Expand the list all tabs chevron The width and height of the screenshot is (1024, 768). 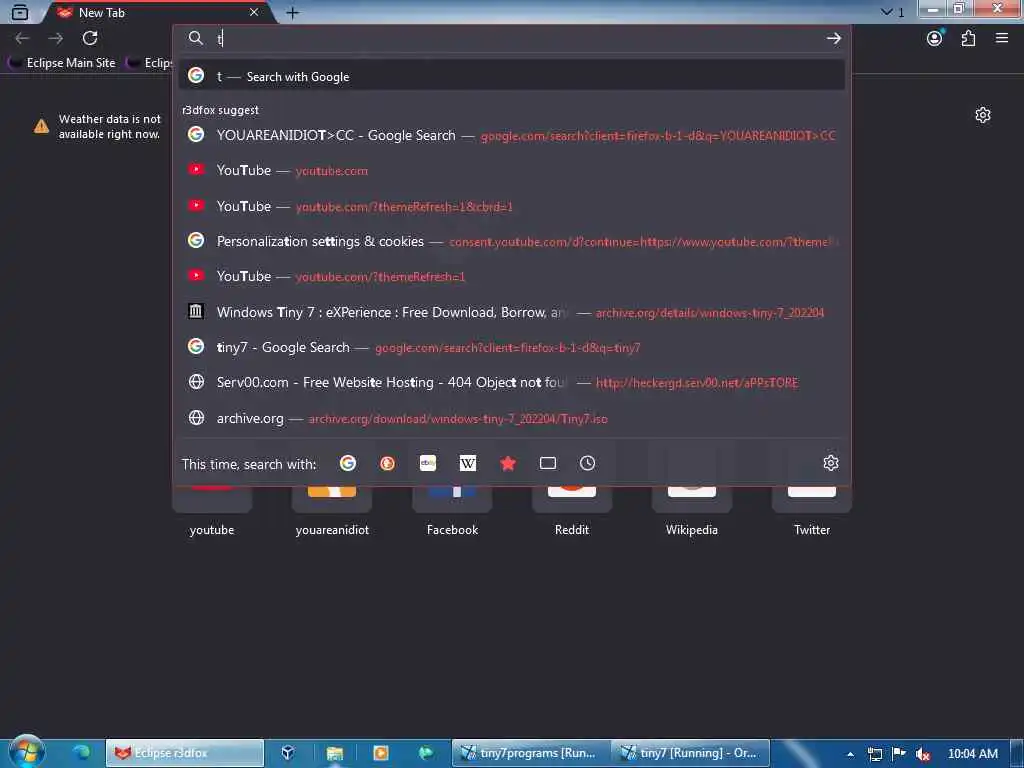886,12
